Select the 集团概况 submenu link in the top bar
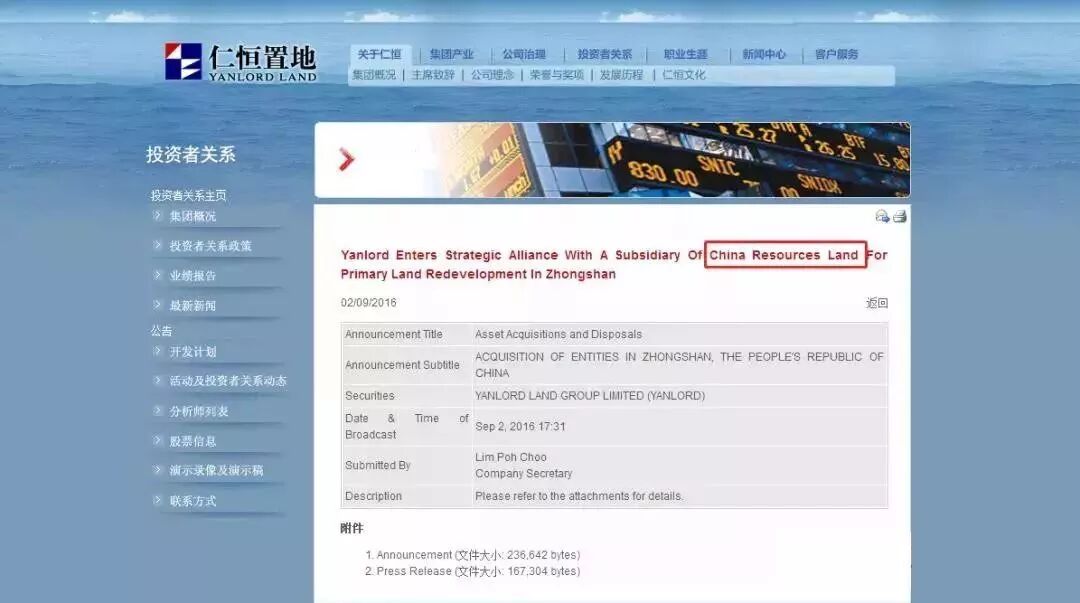The height and width of the screenshot is (603, 1080). [x=375, y=74]
